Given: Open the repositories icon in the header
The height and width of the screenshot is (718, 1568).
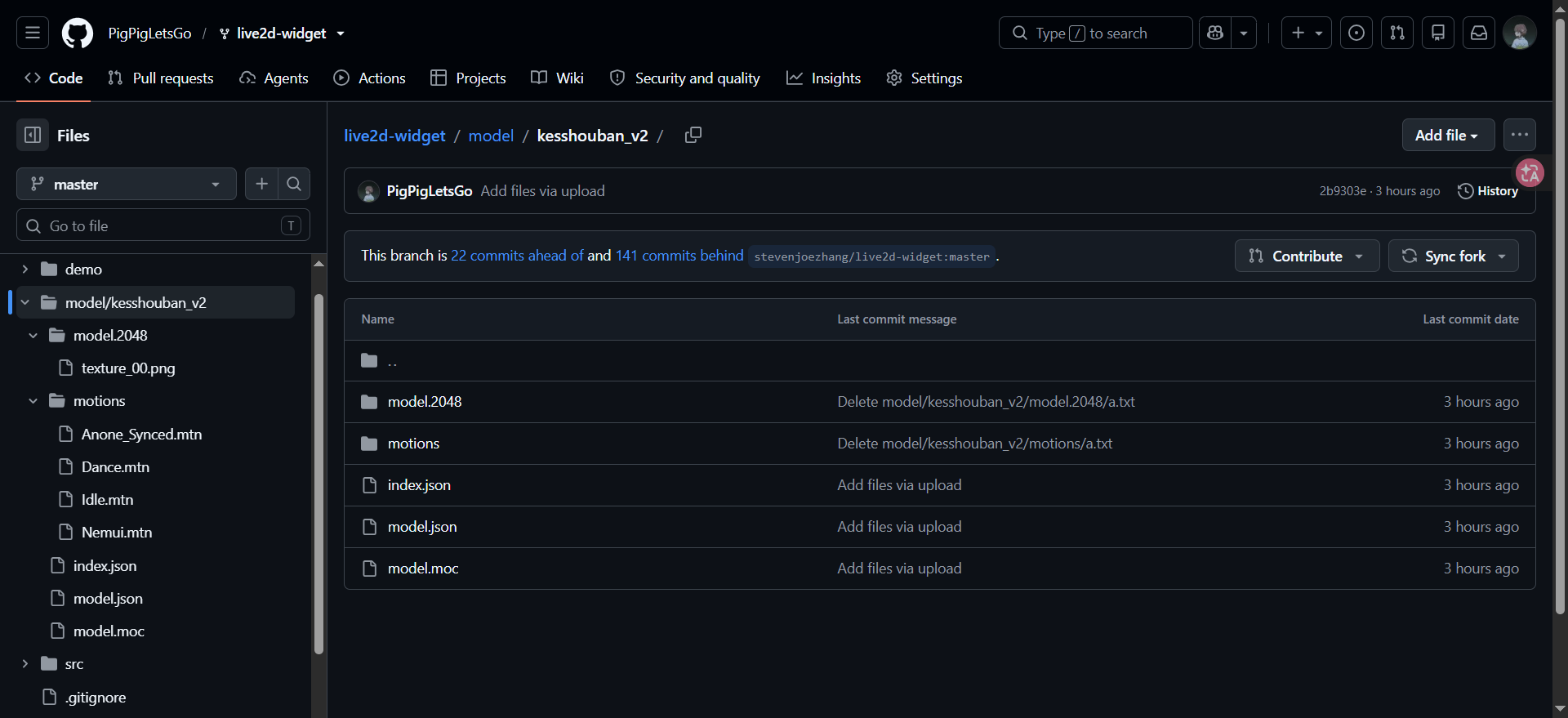Looking at the screenshot, I should (1438, 33).
